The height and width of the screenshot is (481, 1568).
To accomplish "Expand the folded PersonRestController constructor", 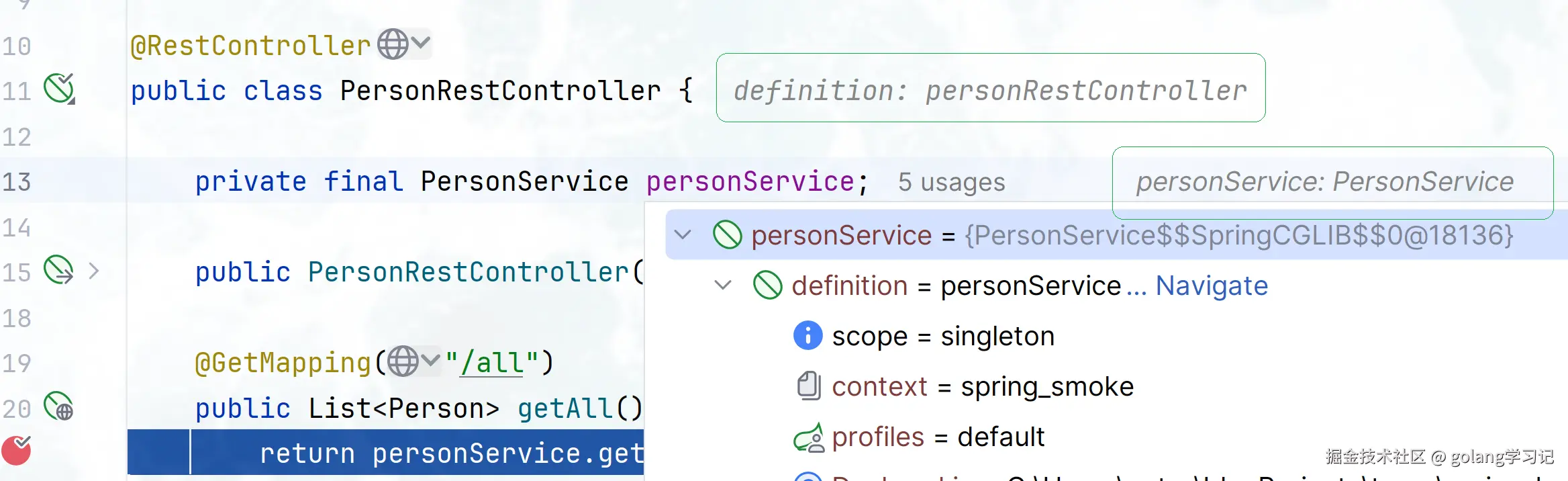I will click(x=94, y=271).
